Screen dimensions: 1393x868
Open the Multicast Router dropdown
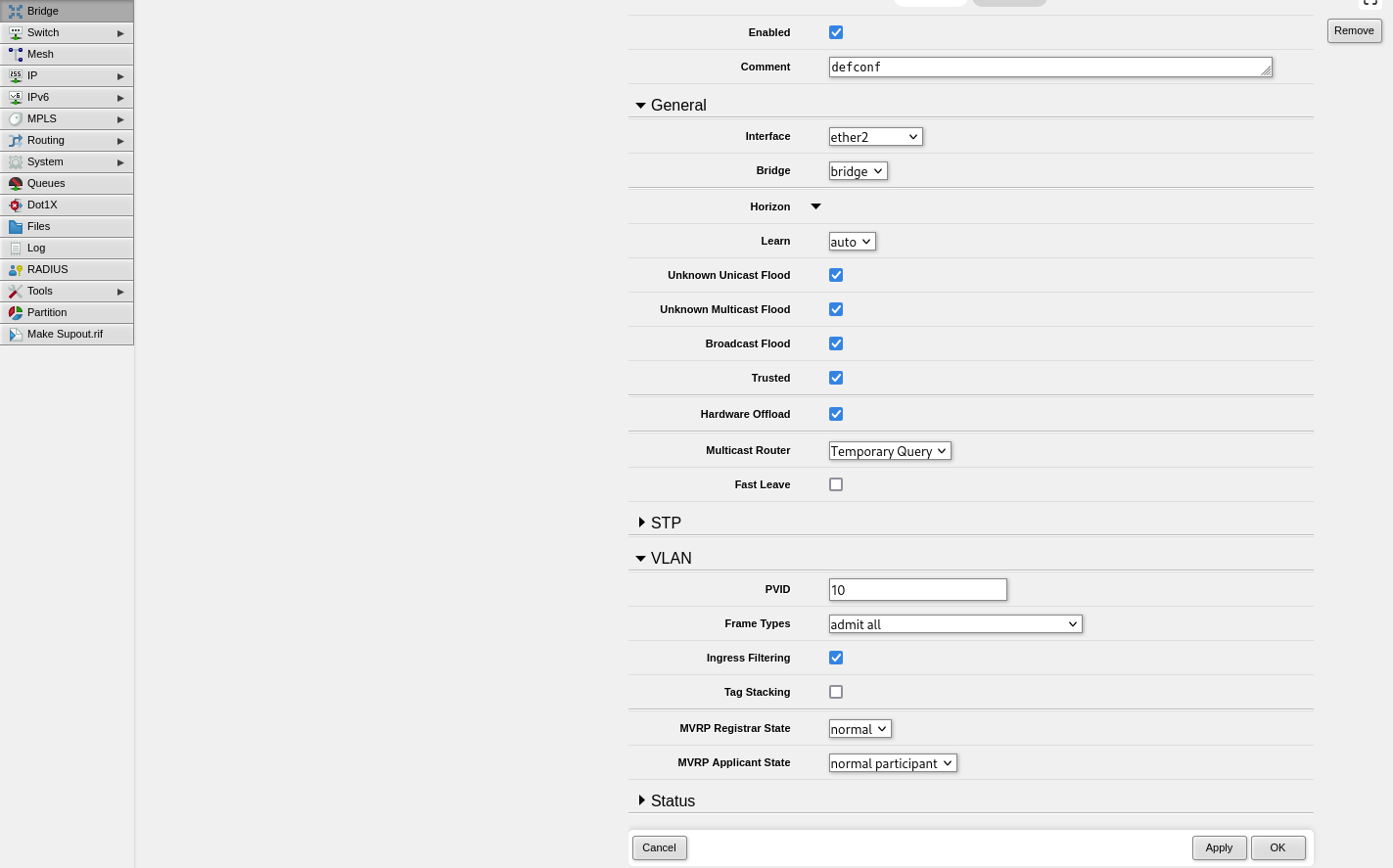[889, 450]
